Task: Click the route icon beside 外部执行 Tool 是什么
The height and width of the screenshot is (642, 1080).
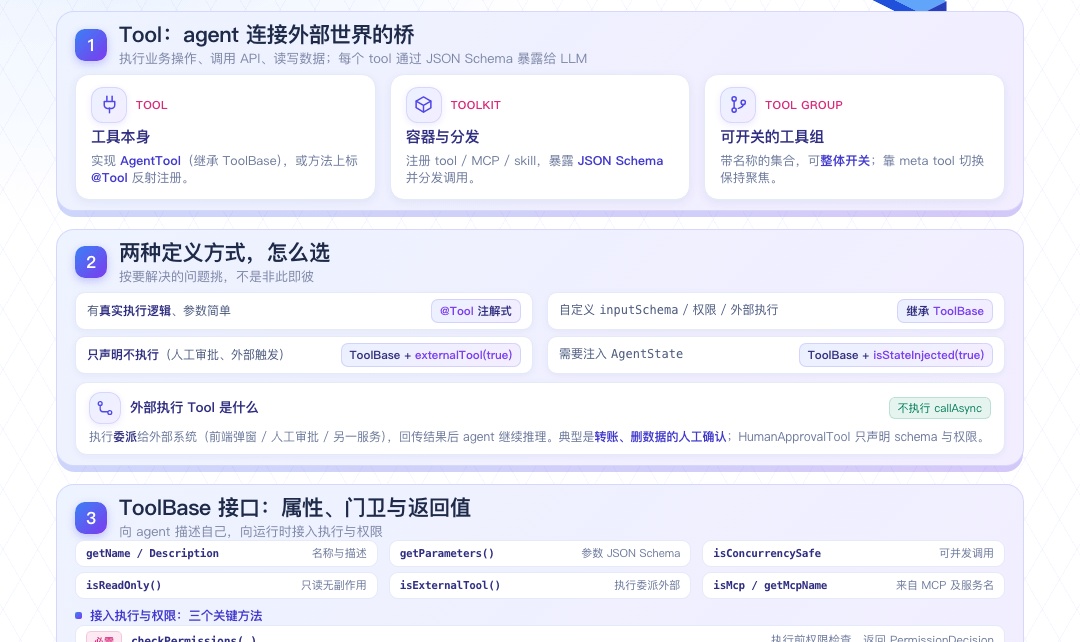Action: click(105, 408)
